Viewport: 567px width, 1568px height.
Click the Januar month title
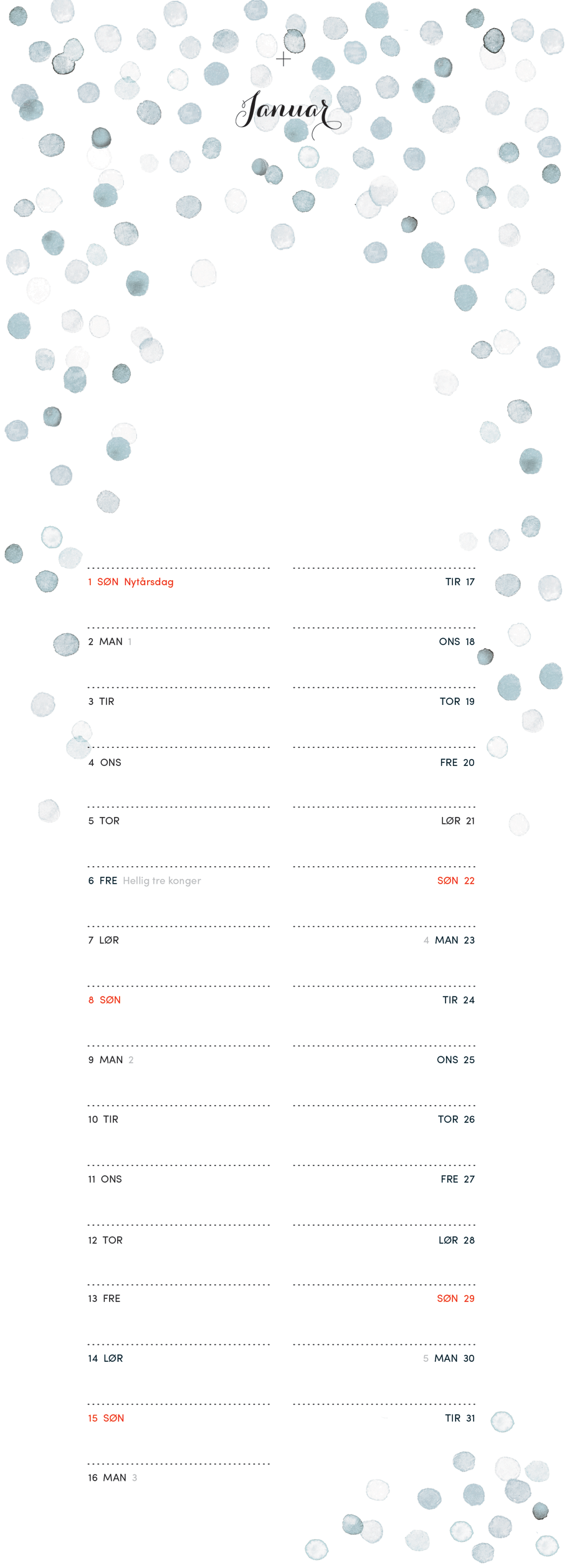tap(288, 112)
